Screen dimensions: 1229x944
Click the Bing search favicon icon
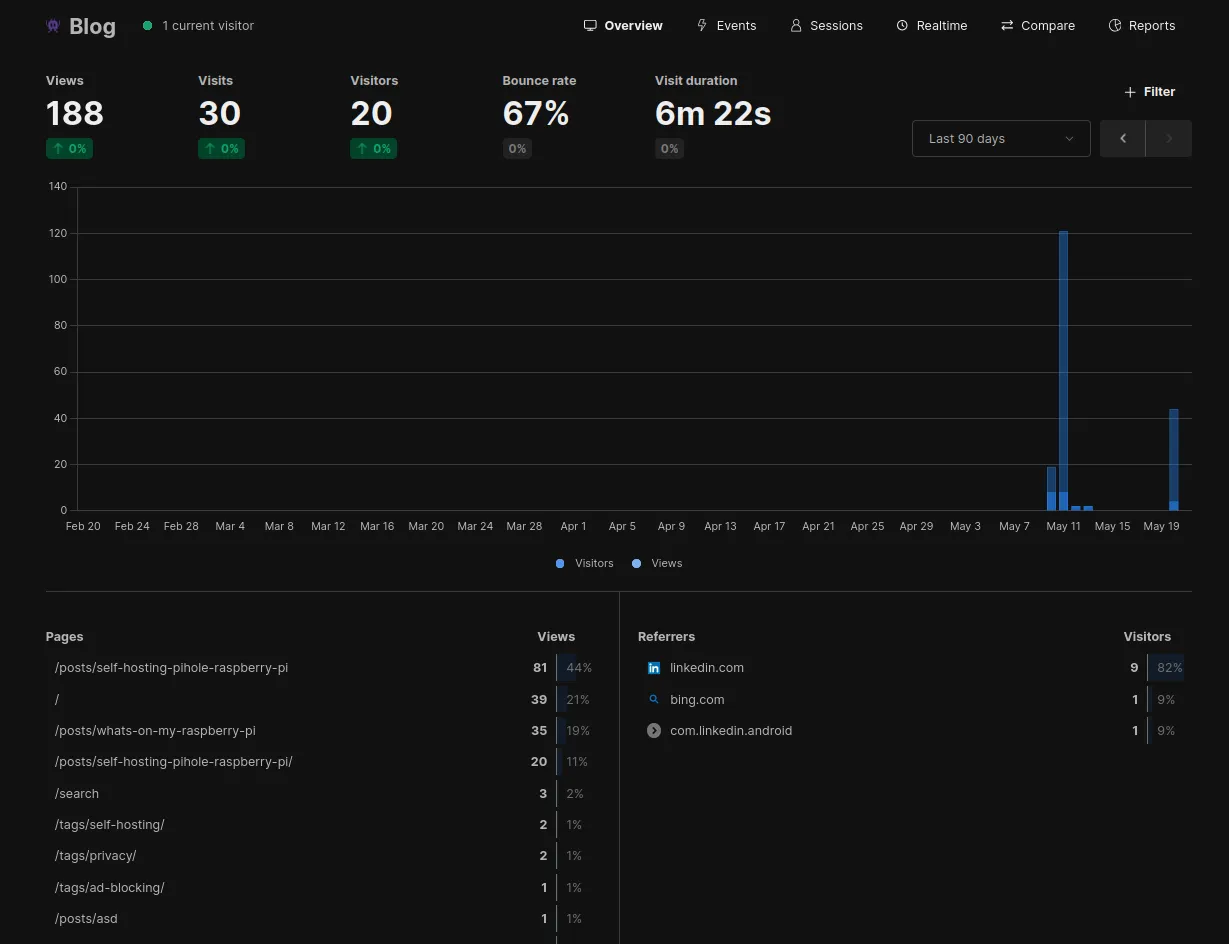pyautogui.click(x=654, y=700)
